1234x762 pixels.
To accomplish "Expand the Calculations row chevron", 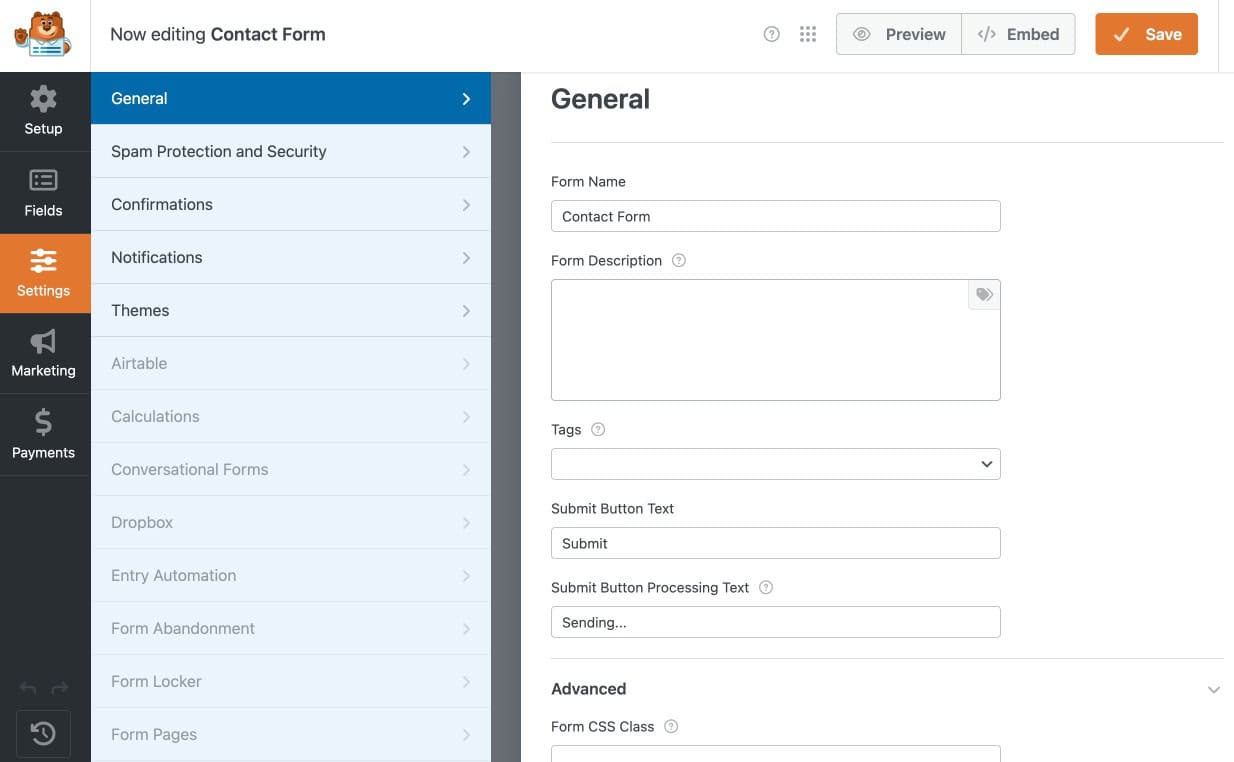I will 466,416.
